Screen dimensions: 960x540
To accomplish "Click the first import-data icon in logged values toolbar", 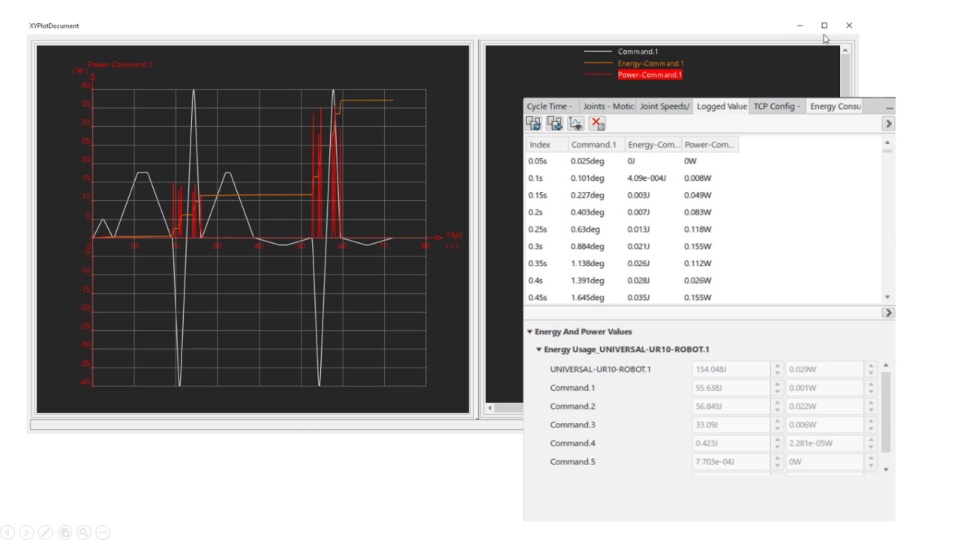I will (533, 123).
